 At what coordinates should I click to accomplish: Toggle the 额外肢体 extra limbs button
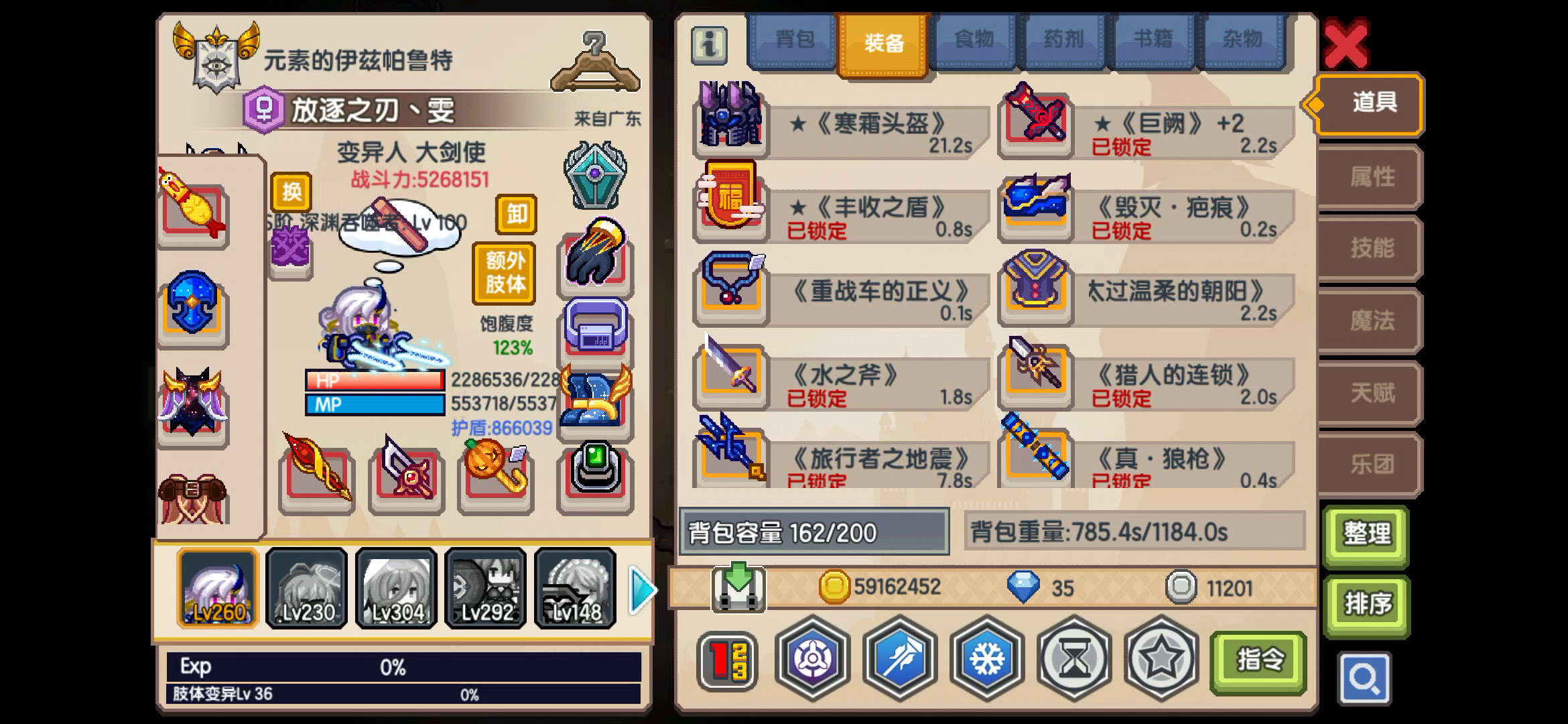(x=505, y=273)
